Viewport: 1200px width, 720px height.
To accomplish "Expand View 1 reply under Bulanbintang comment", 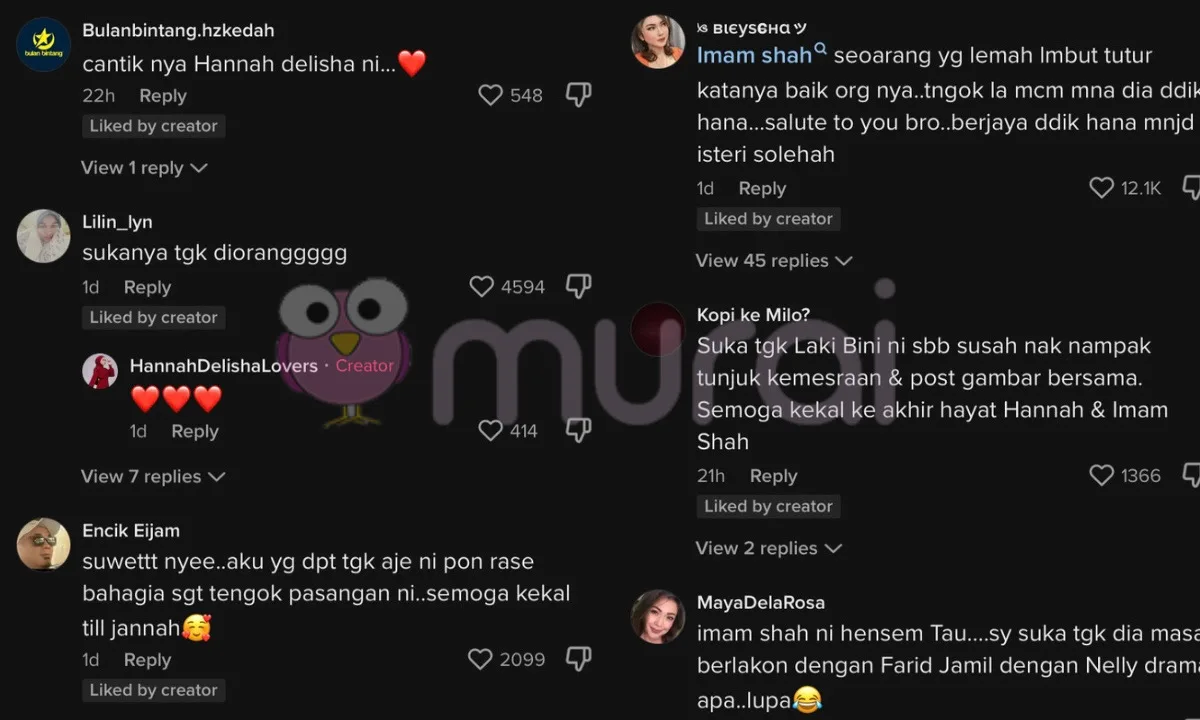I will pyautogui.click(x=144, y=168).
